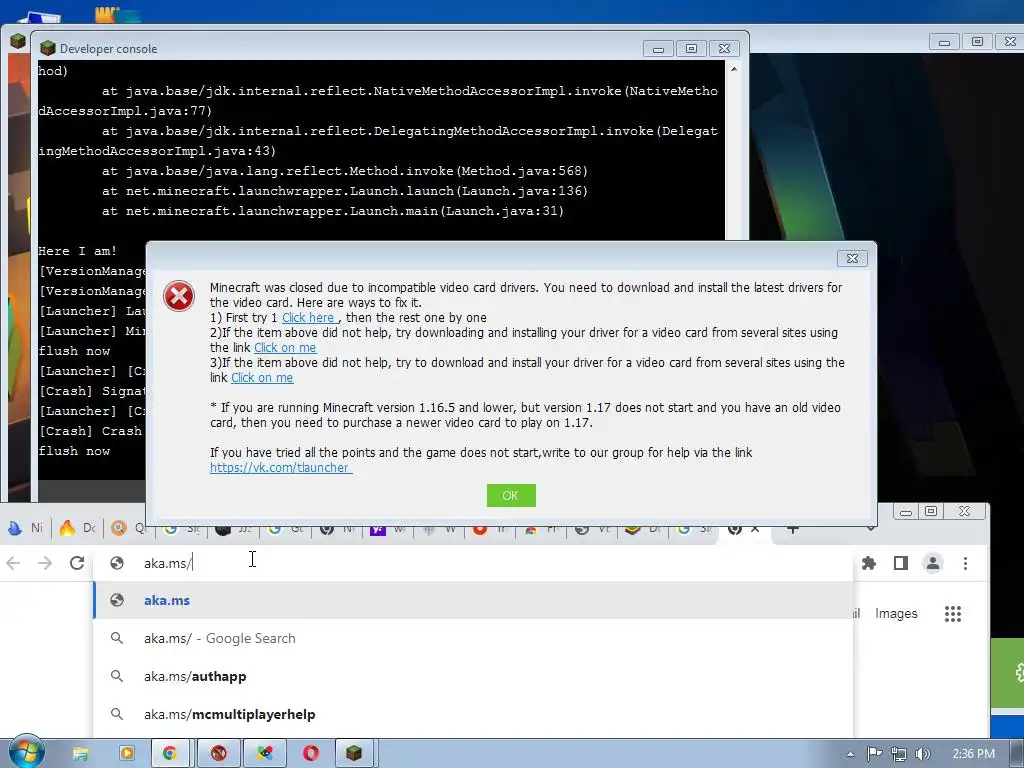This screenshot has width=1024, height=768.
Task: Open Chrome extensions puzzle icon
Action: pyautogui.click(x=869, y=563)
